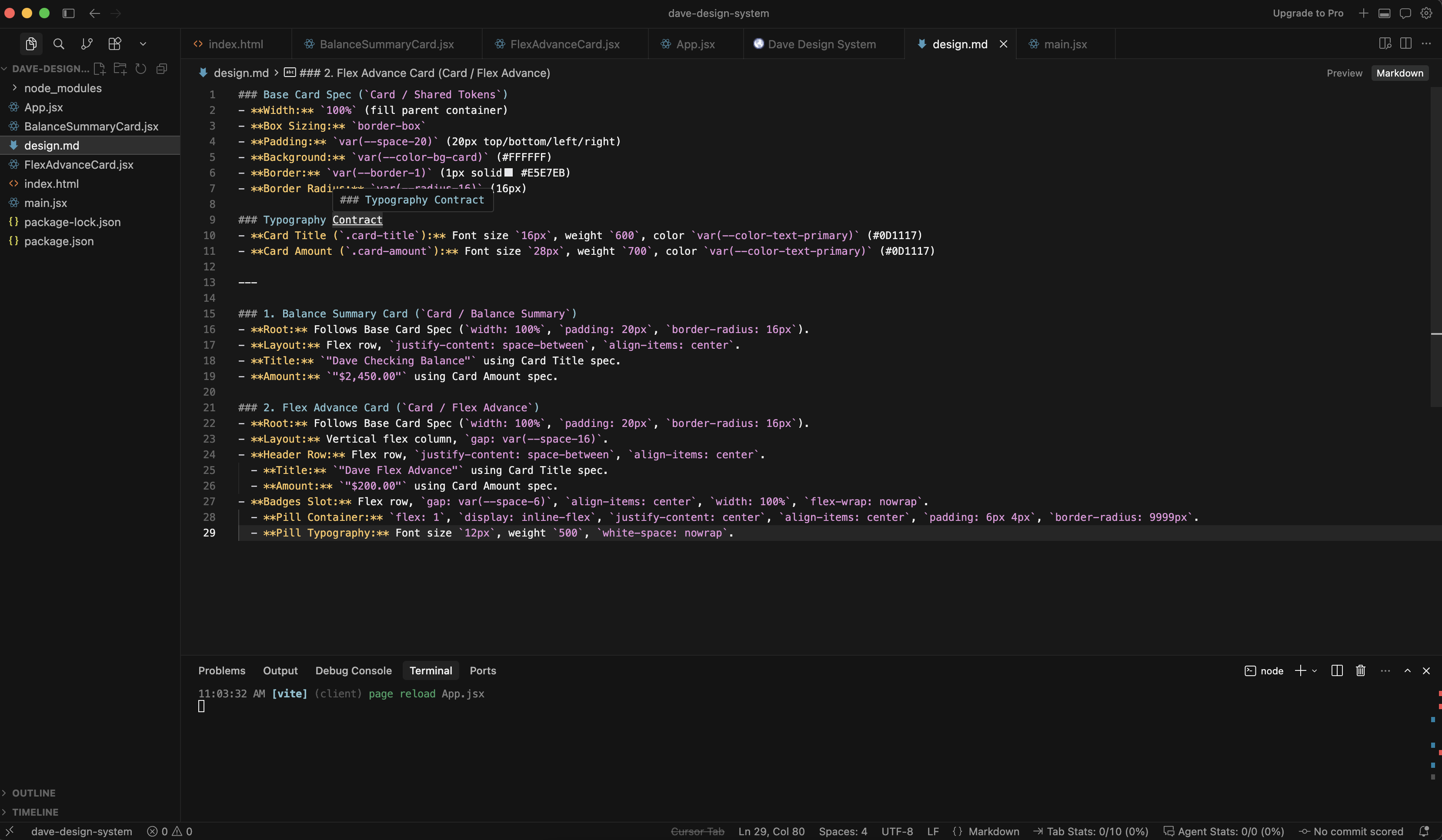Open the Search view icon
This screenshot has height=840, width=1442.
click(x=58, y=43)
